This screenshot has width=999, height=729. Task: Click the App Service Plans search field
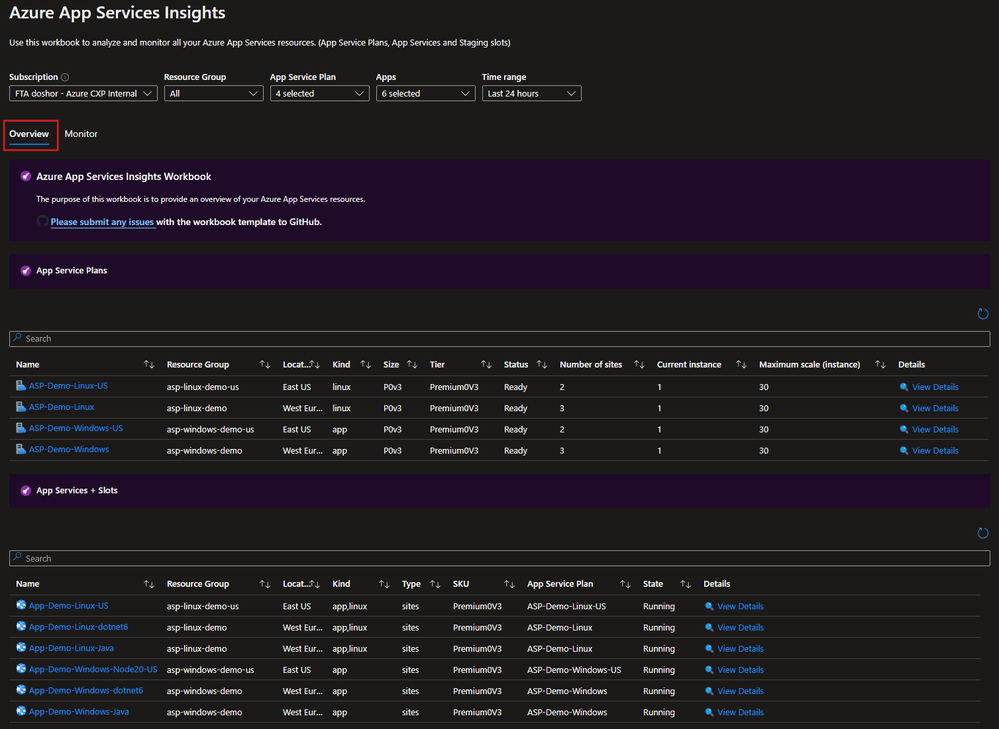[x=500, y=338]
